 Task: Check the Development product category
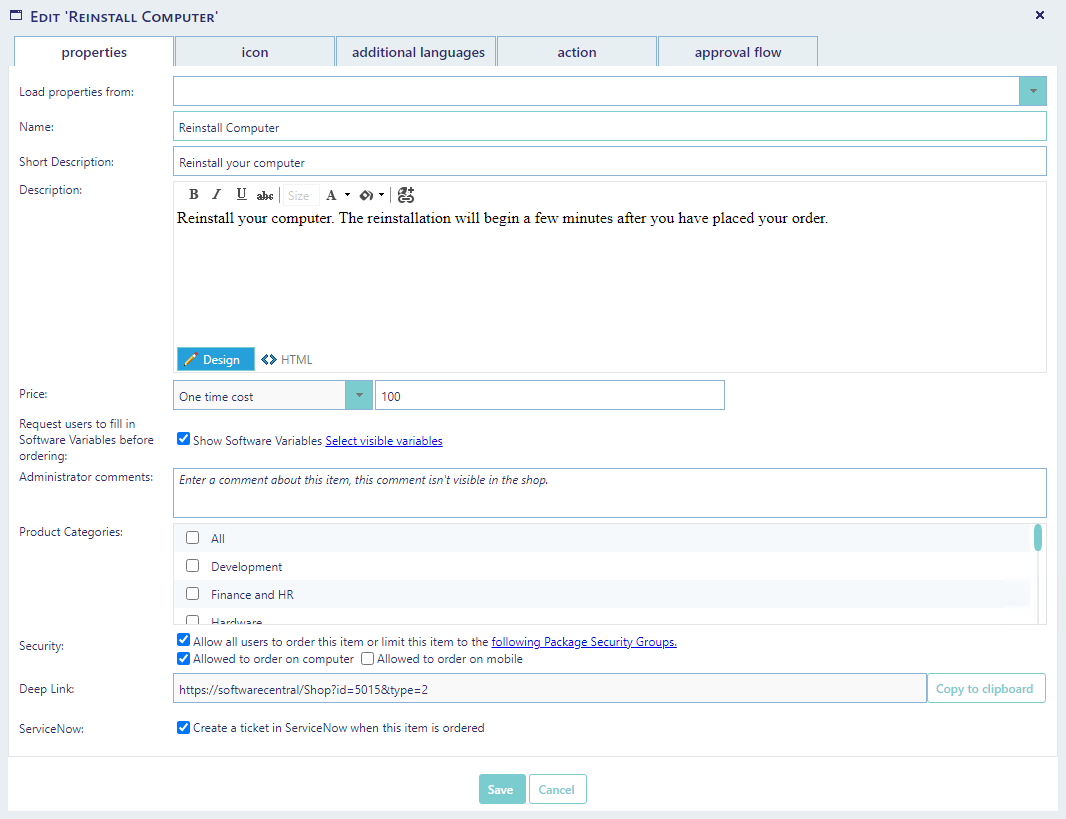[193, 566]
